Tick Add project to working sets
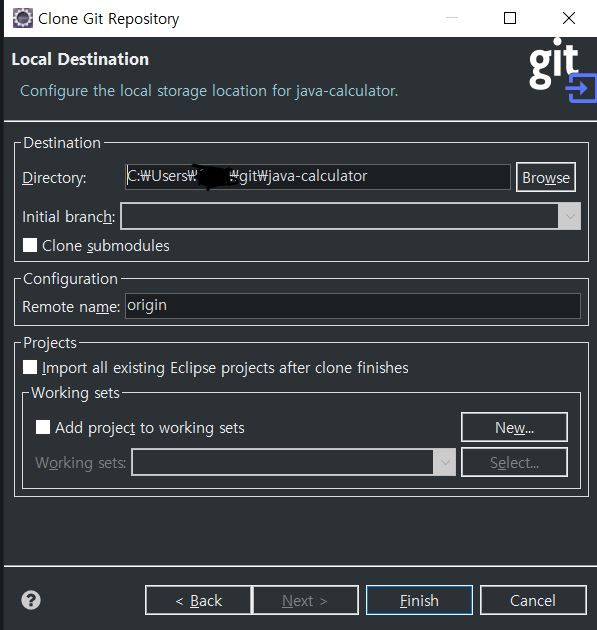 [43, 427]
